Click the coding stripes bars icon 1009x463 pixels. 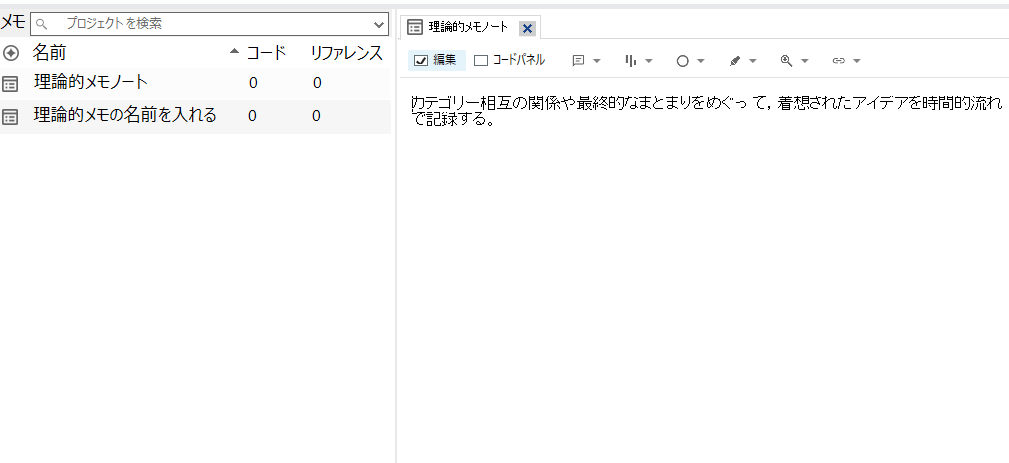[x=631, y=60]
